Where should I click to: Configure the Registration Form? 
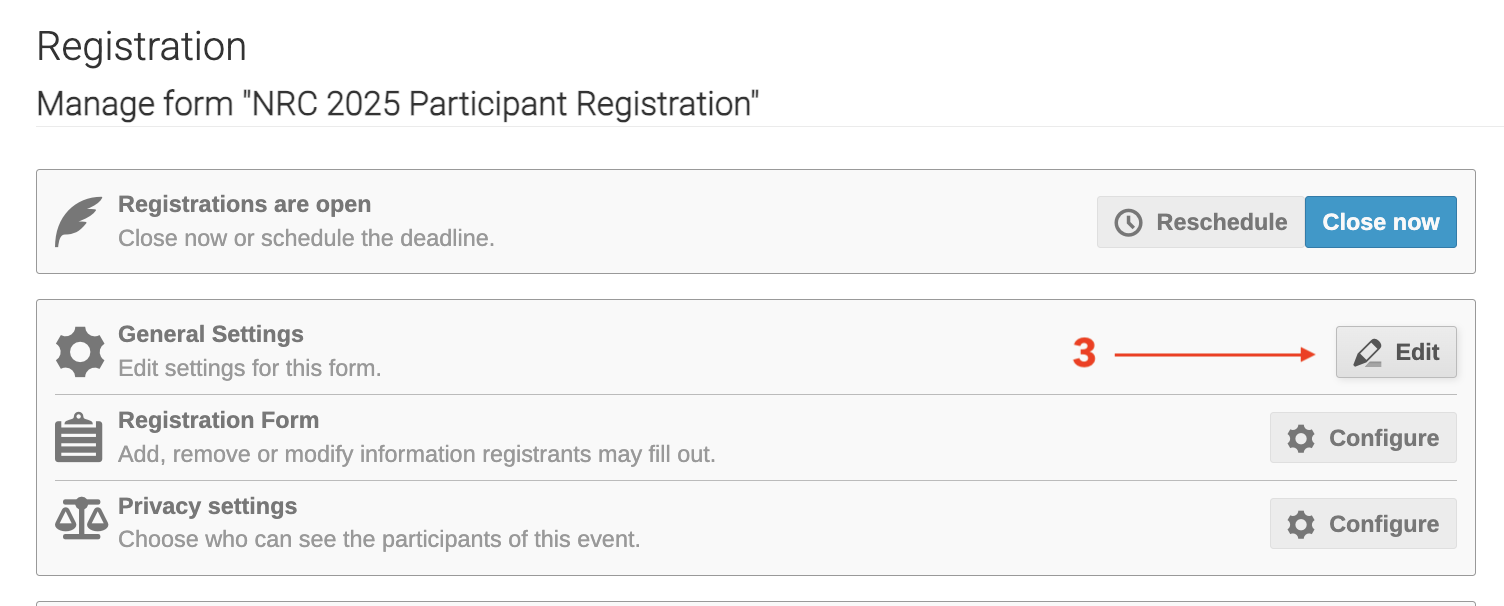(x=1363, y=438)
